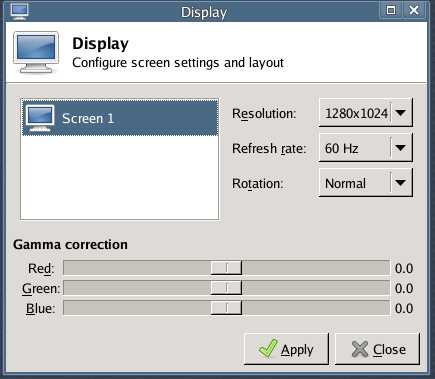The image size is (435, 379).
Task: Click the Green gamma slider handle
Action: (x=226, y=288)
